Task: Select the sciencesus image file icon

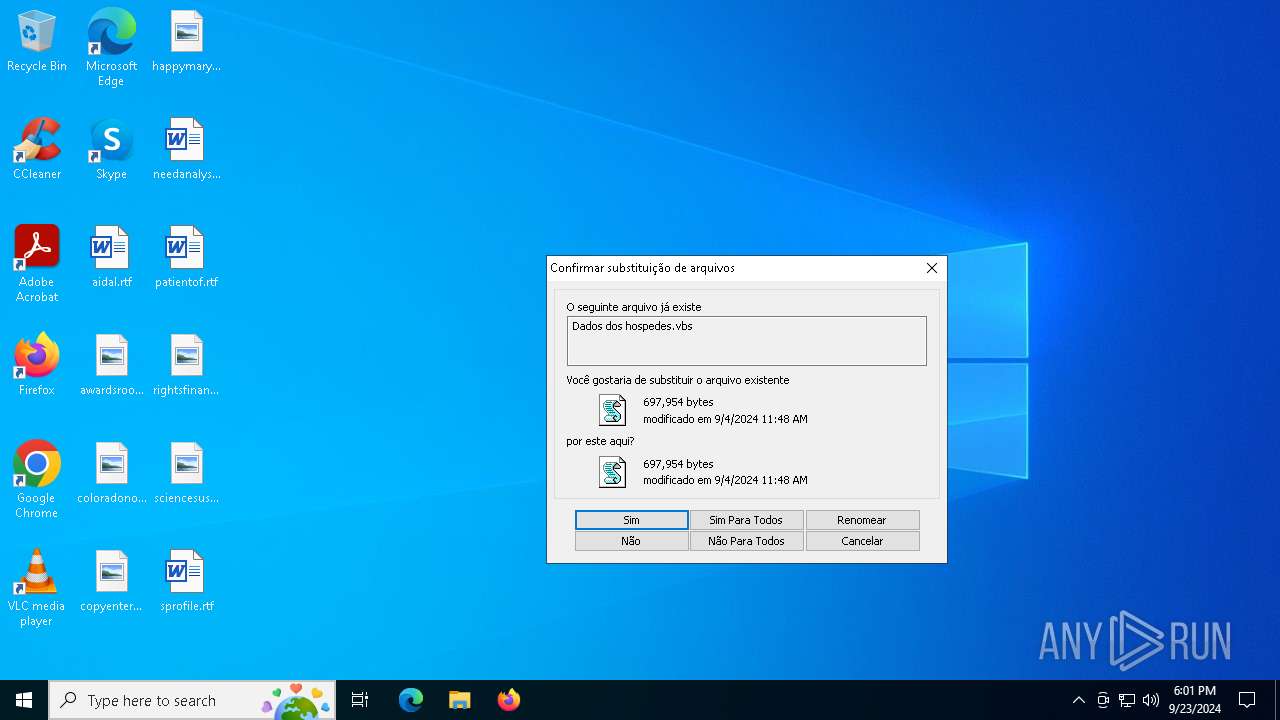Action: (x=186, y=474)
